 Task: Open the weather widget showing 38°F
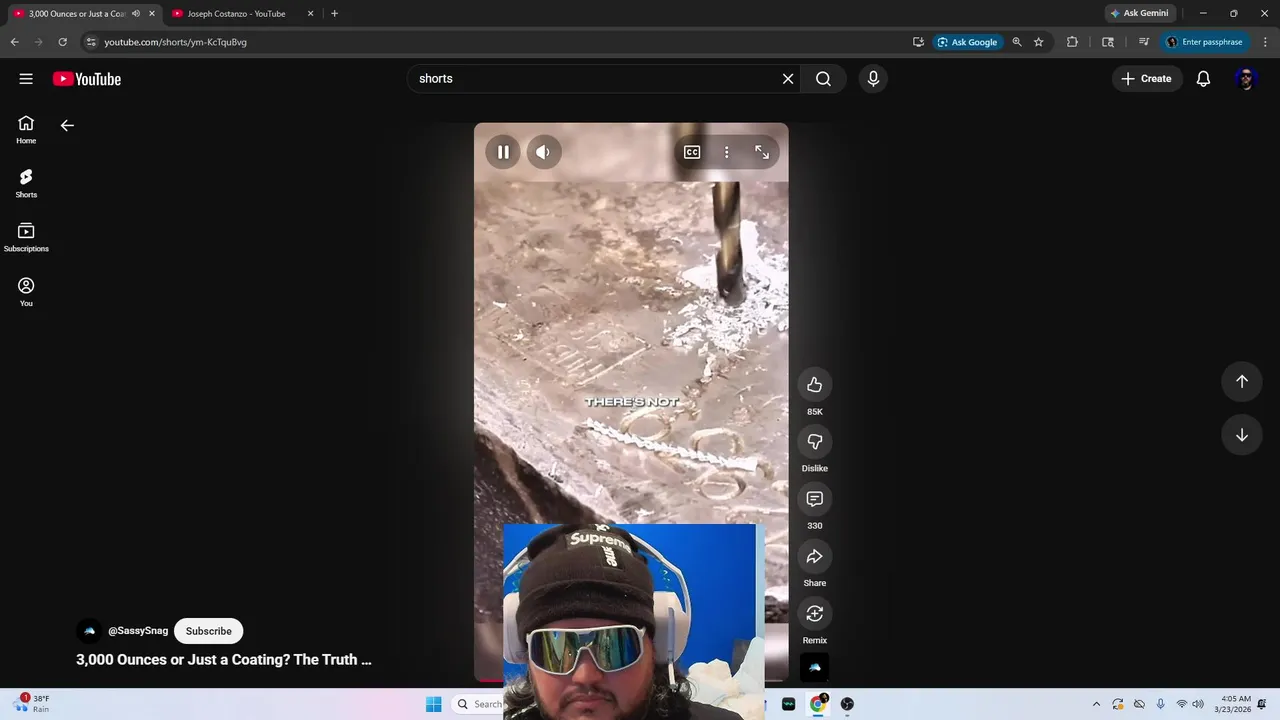[33, 704]
